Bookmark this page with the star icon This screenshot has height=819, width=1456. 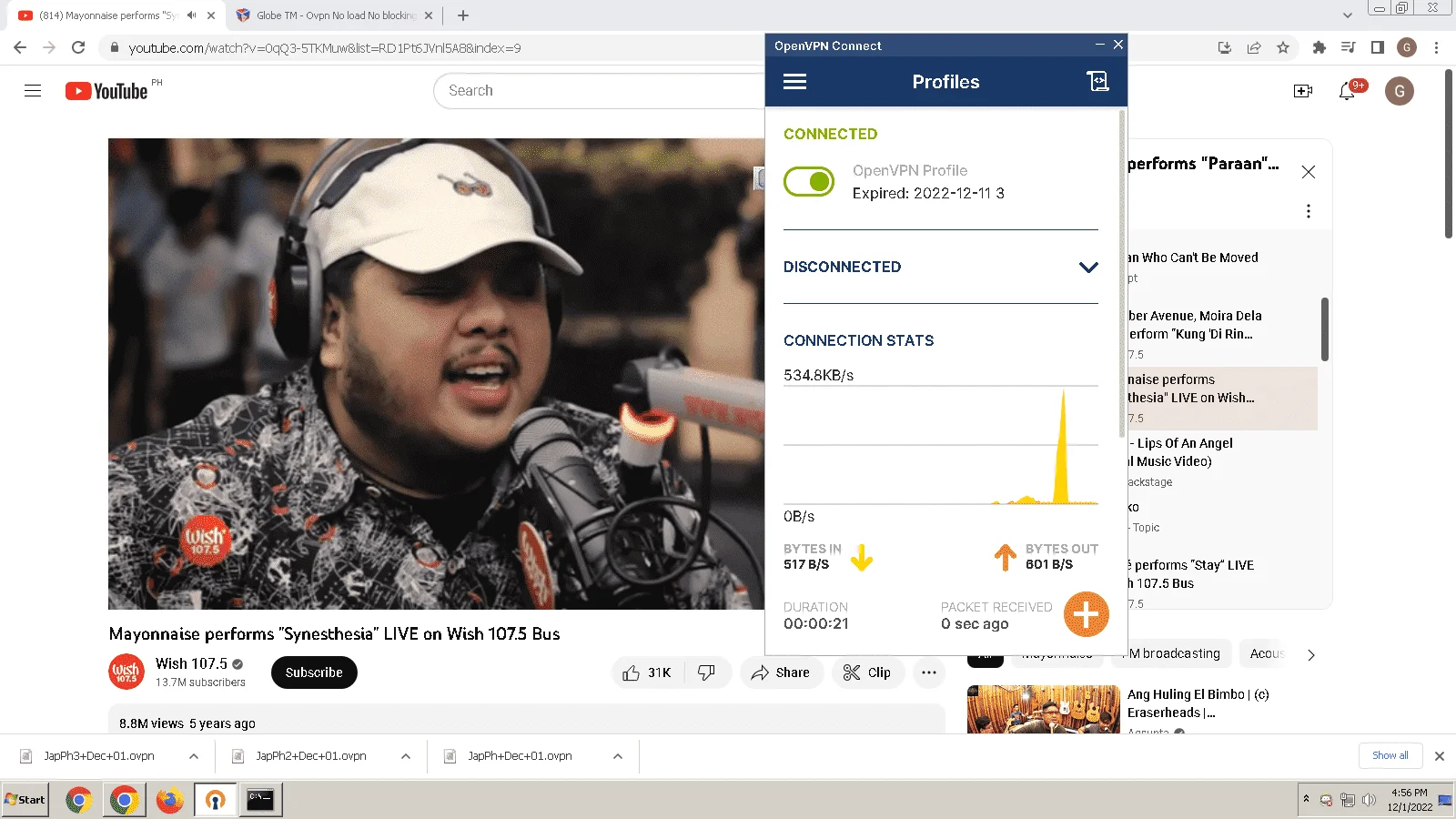(x=1283, y=47)
